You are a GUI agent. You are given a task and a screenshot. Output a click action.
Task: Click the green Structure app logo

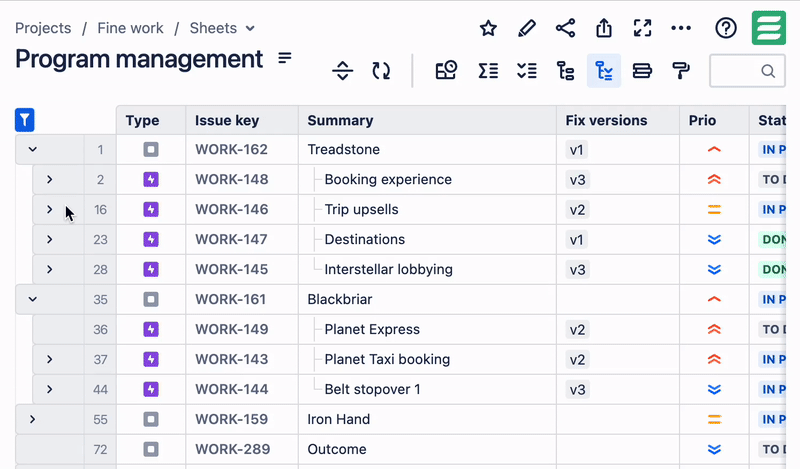(x=769, y=28)
